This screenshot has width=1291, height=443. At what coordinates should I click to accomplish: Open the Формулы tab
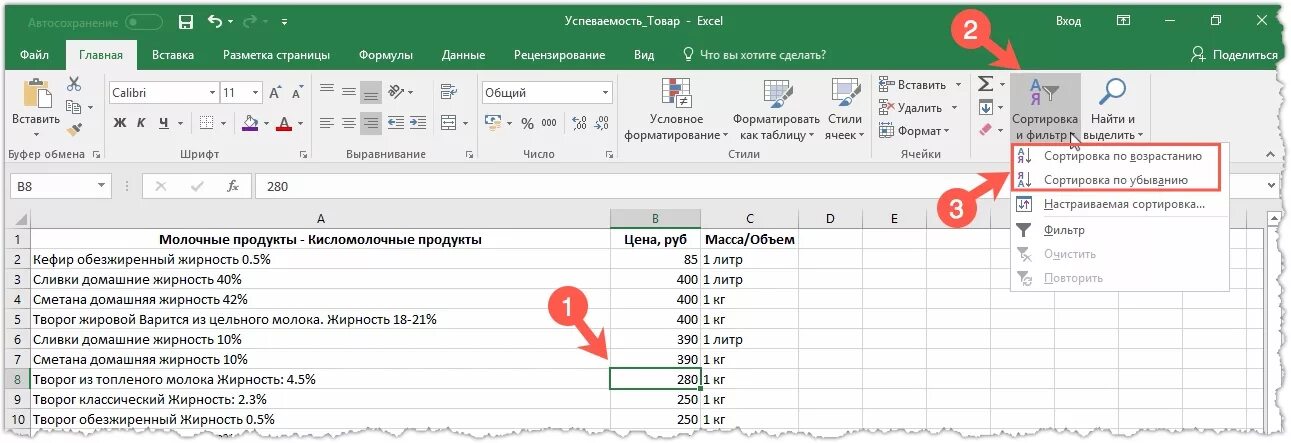point(385,55)
